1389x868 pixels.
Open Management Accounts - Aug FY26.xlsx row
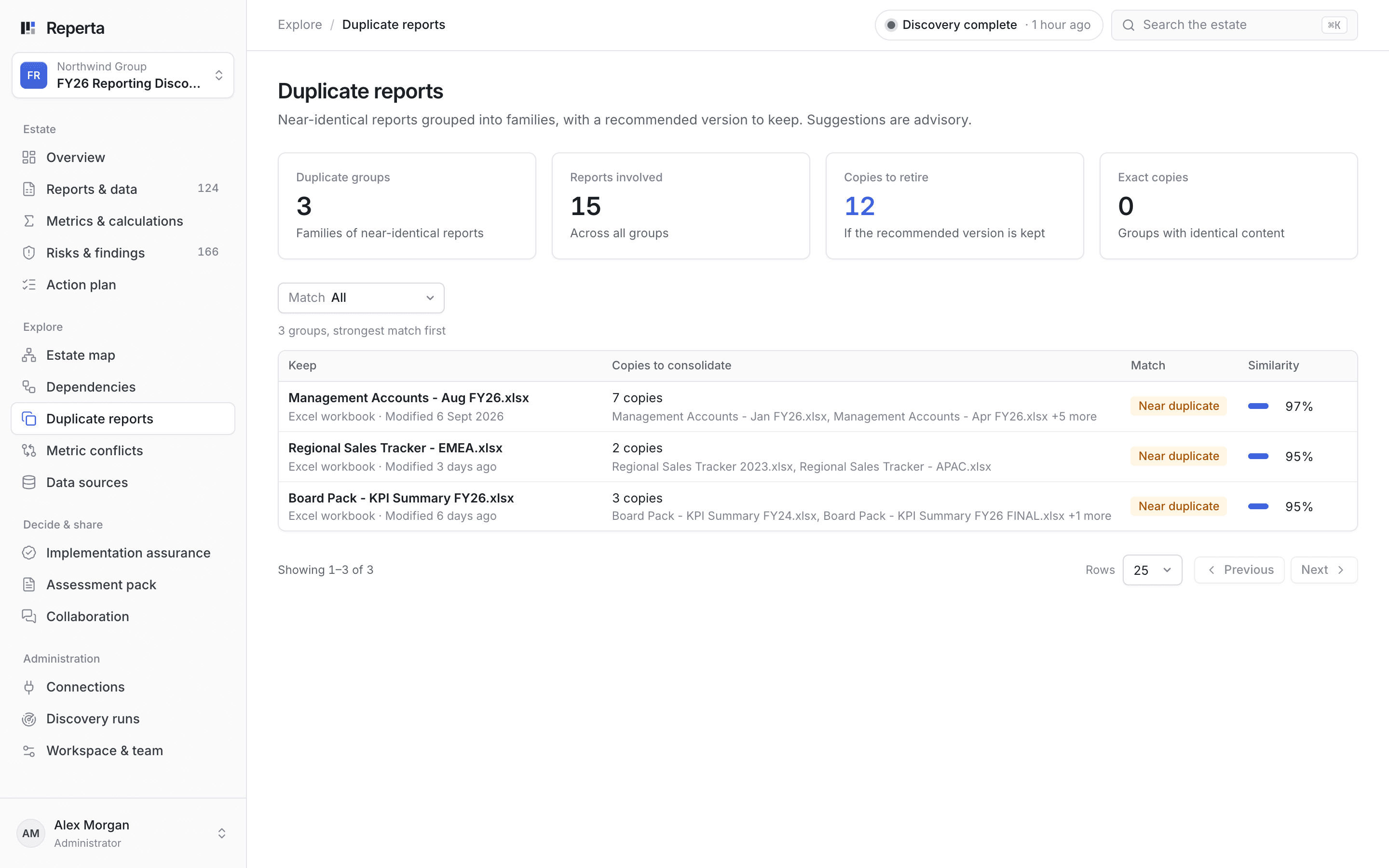817,407
